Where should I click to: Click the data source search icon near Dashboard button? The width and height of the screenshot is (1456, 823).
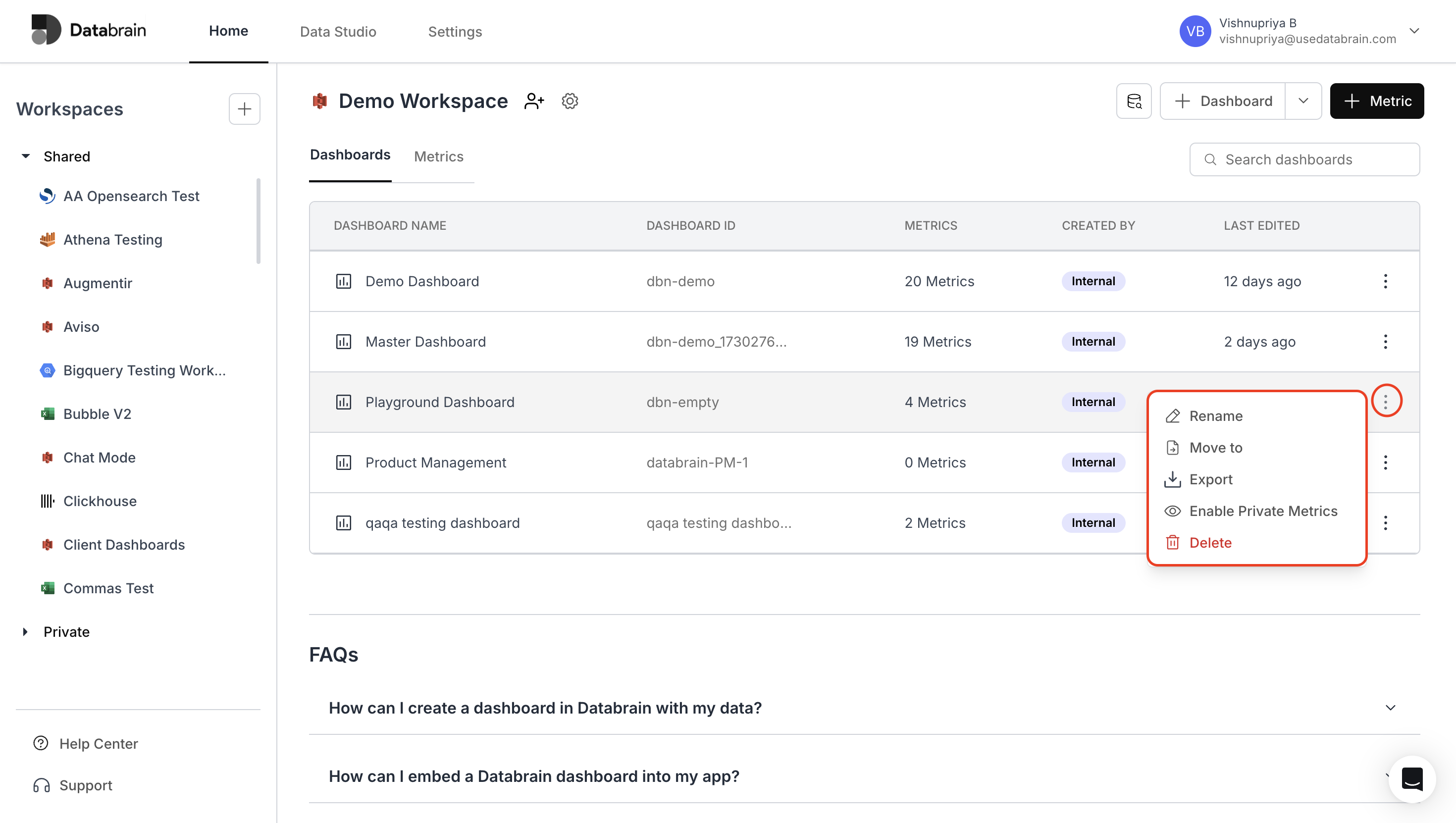point(1134,101)
